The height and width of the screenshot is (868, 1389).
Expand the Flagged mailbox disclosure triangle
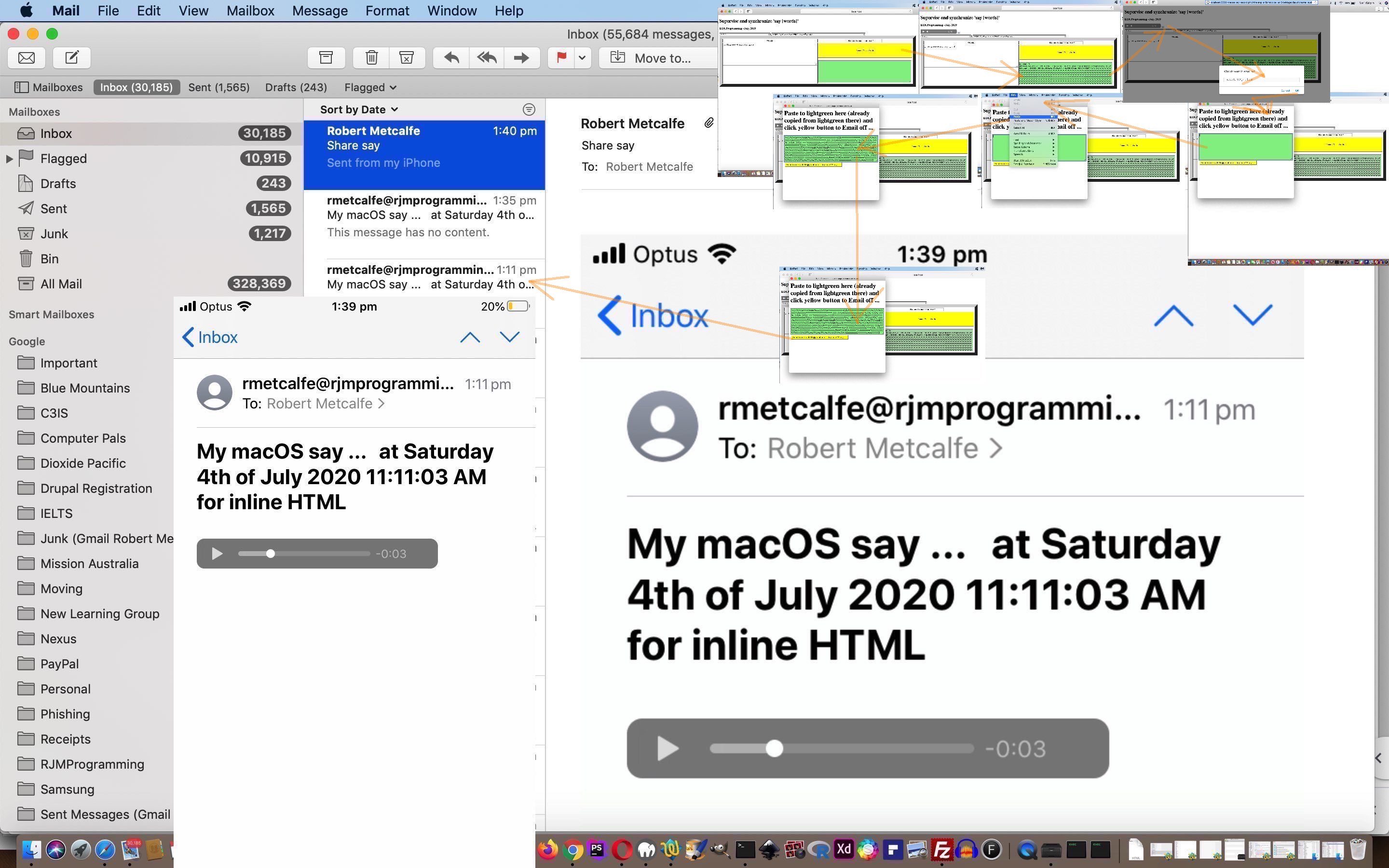click(x=9, y=159)
